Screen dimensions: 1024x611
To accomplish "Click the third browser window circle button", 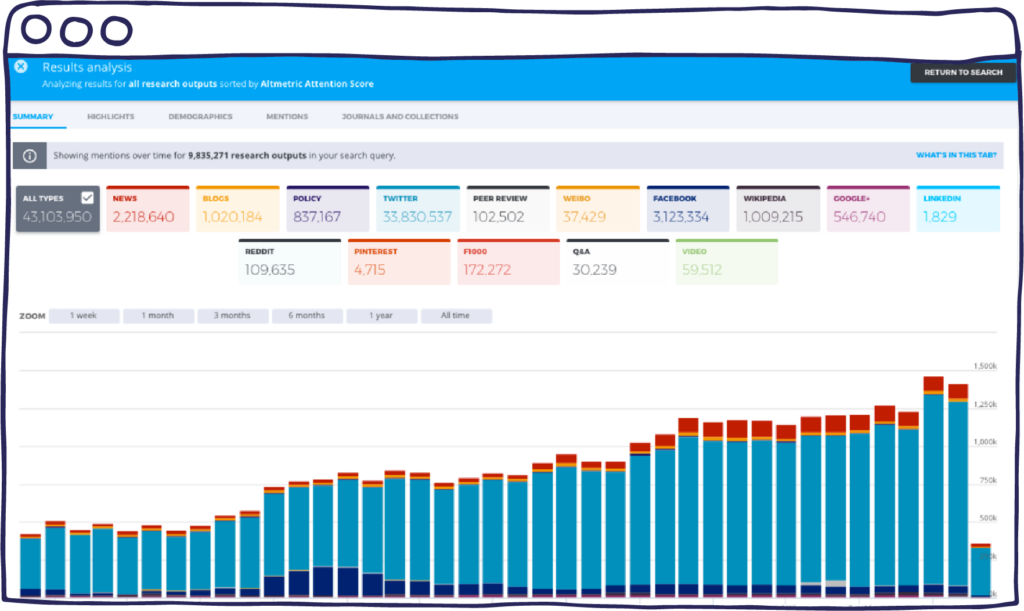I will pyautogui.click(x=117, y=31).
